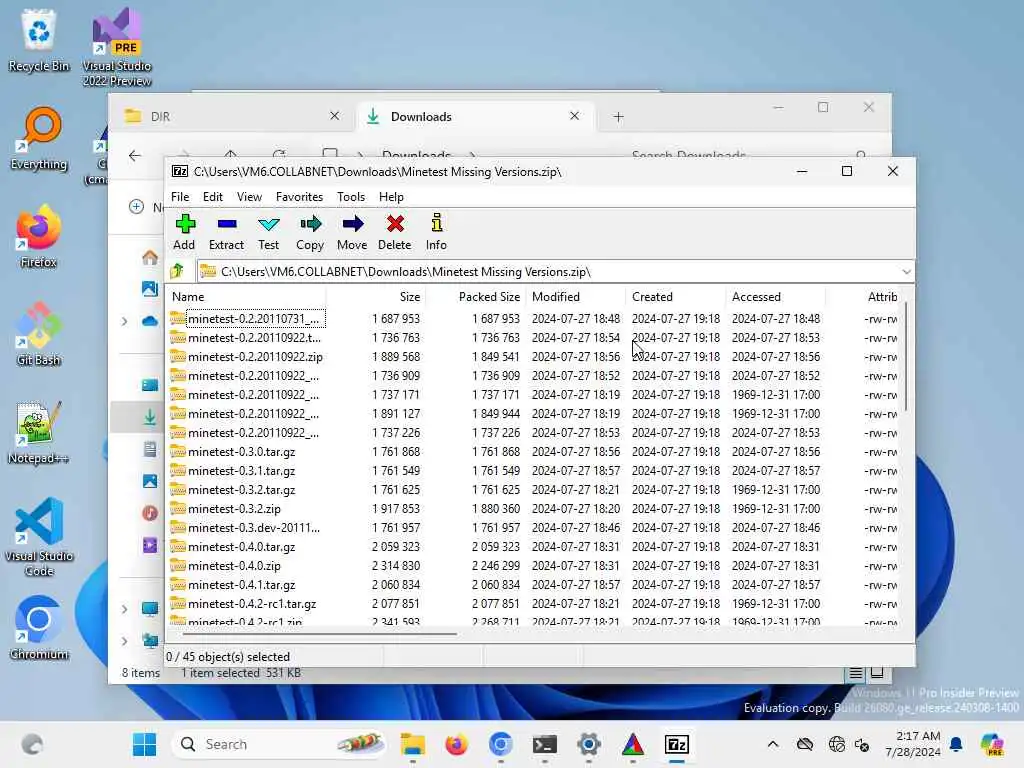Add a new File Explorer tab
This screenshot has height=768, width=1024.
(x=618, y=117)
